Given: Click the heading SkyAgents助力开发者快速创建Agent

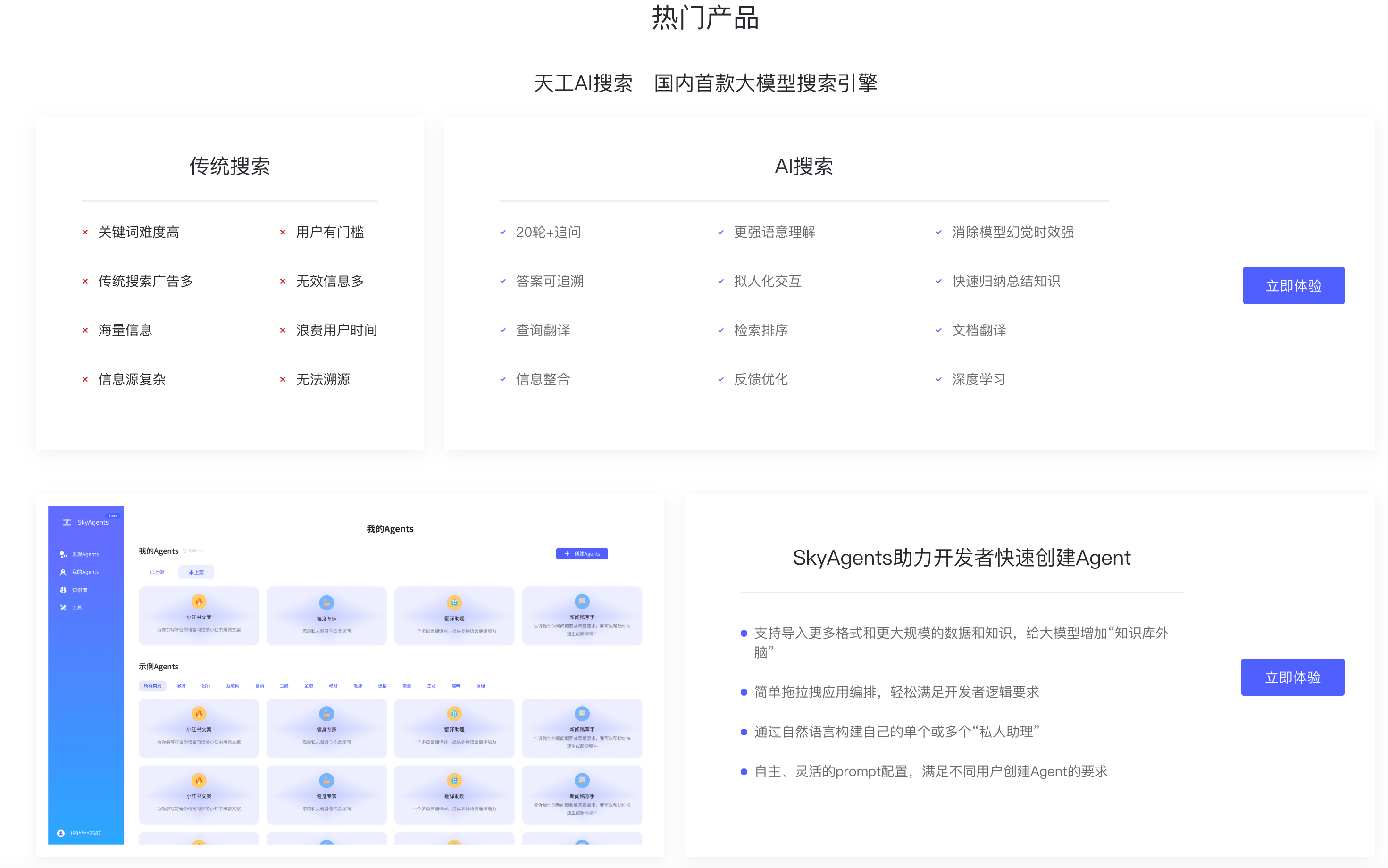Looking at the screenshot, I should [962, 558].
